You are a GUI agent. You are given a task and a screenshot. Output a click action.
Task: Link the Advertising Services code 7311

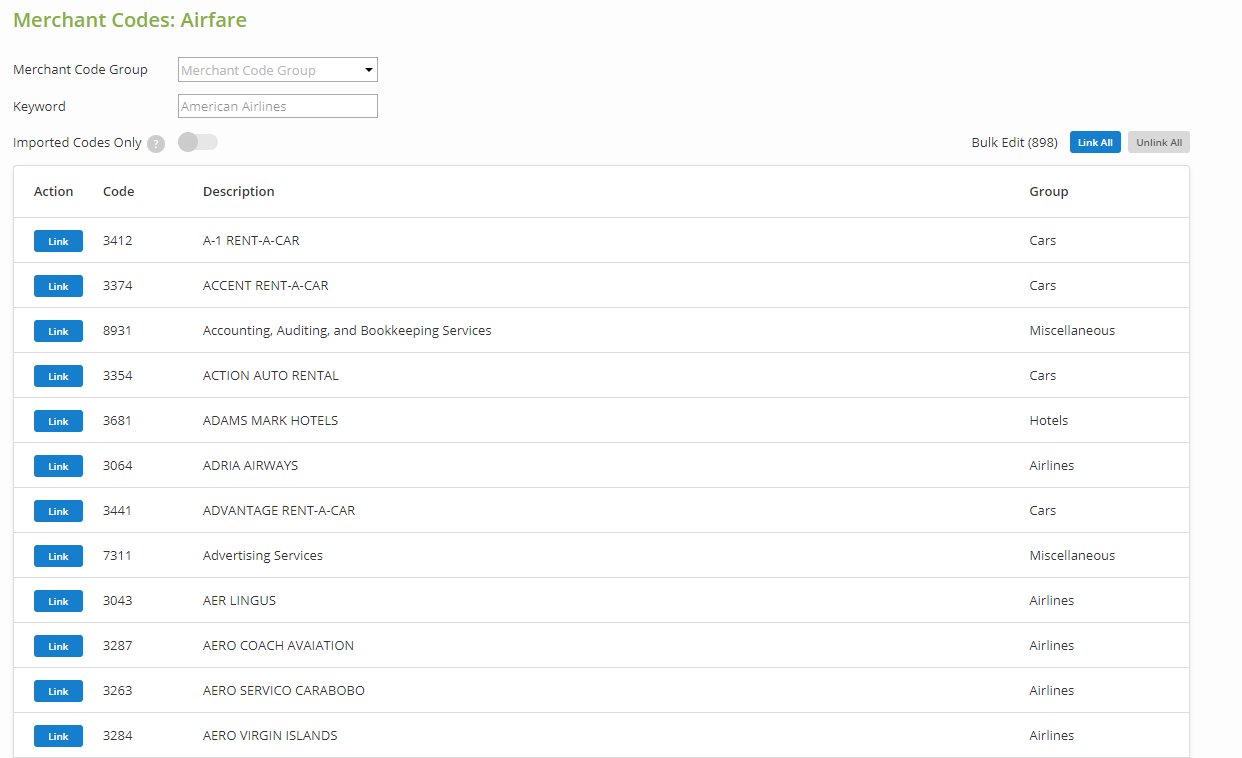tap(58, 556)
